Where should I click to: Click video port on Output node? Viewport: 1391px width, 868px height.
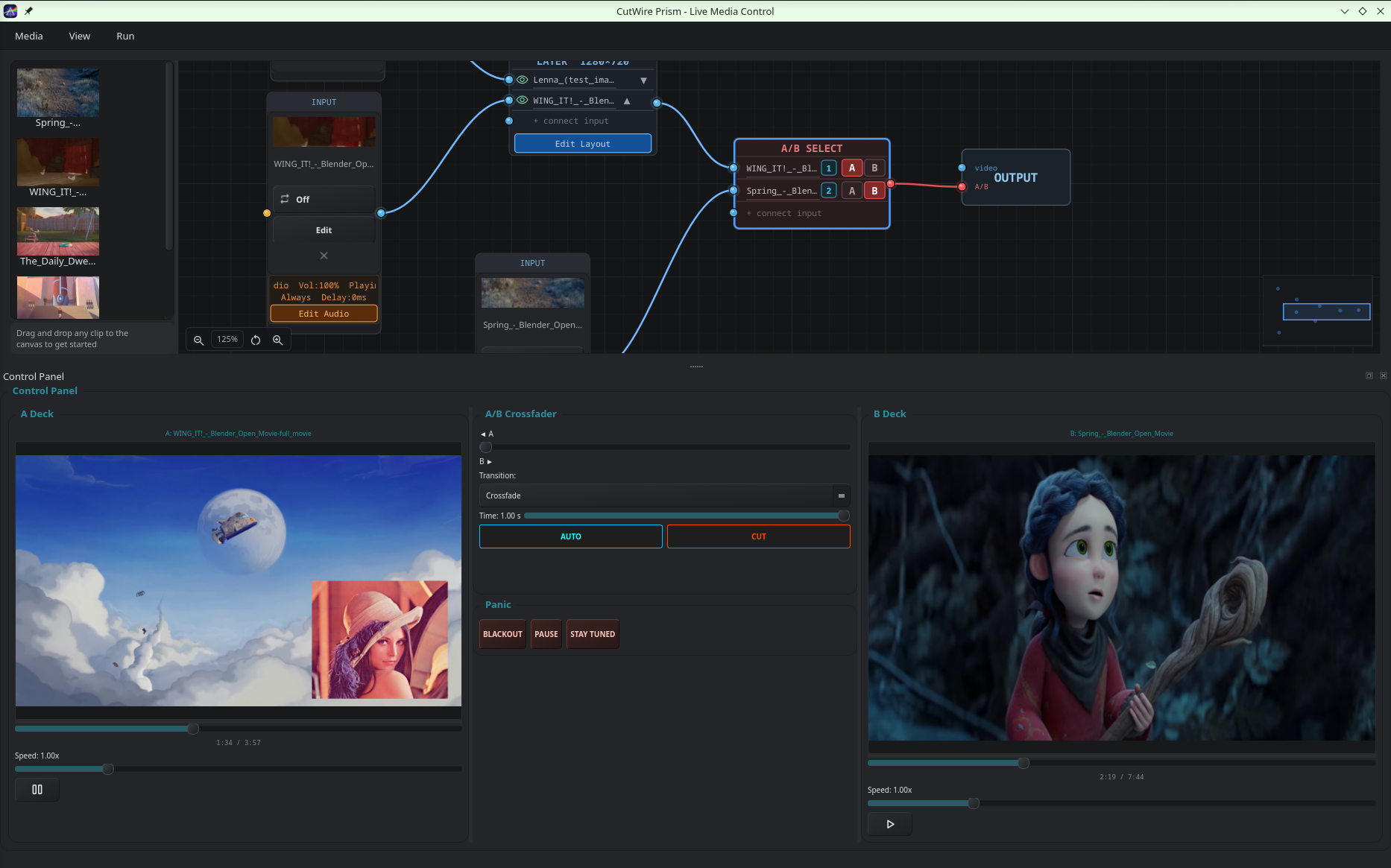point(962,168)
